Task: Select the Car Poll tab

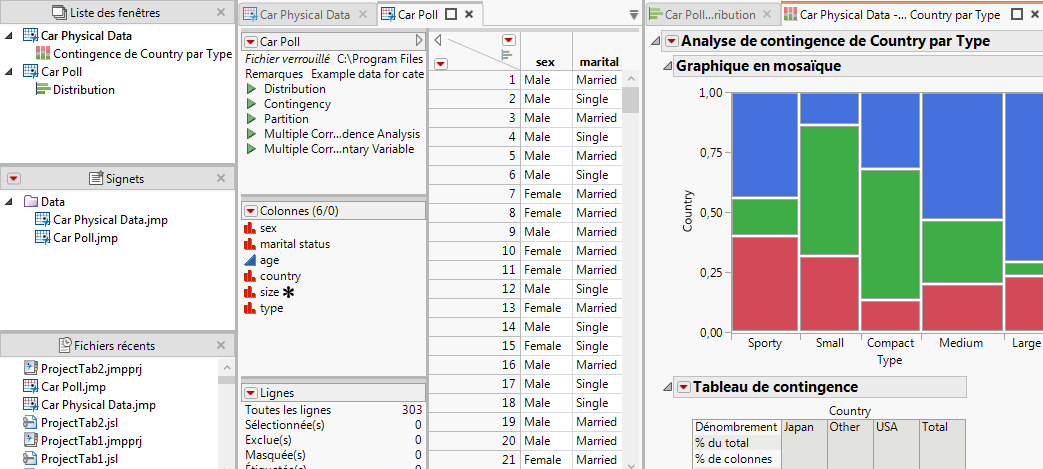Action: pyautogui.click(x=418, y=14)
